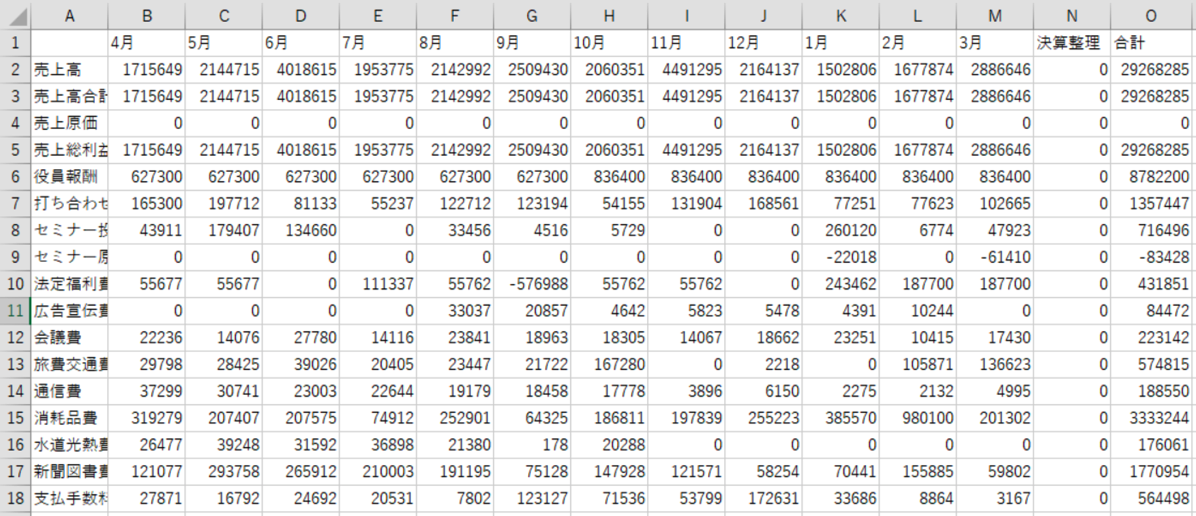Click the cell with total -83428
This screenshot has width=1196, height=516.
[1153, 257]
